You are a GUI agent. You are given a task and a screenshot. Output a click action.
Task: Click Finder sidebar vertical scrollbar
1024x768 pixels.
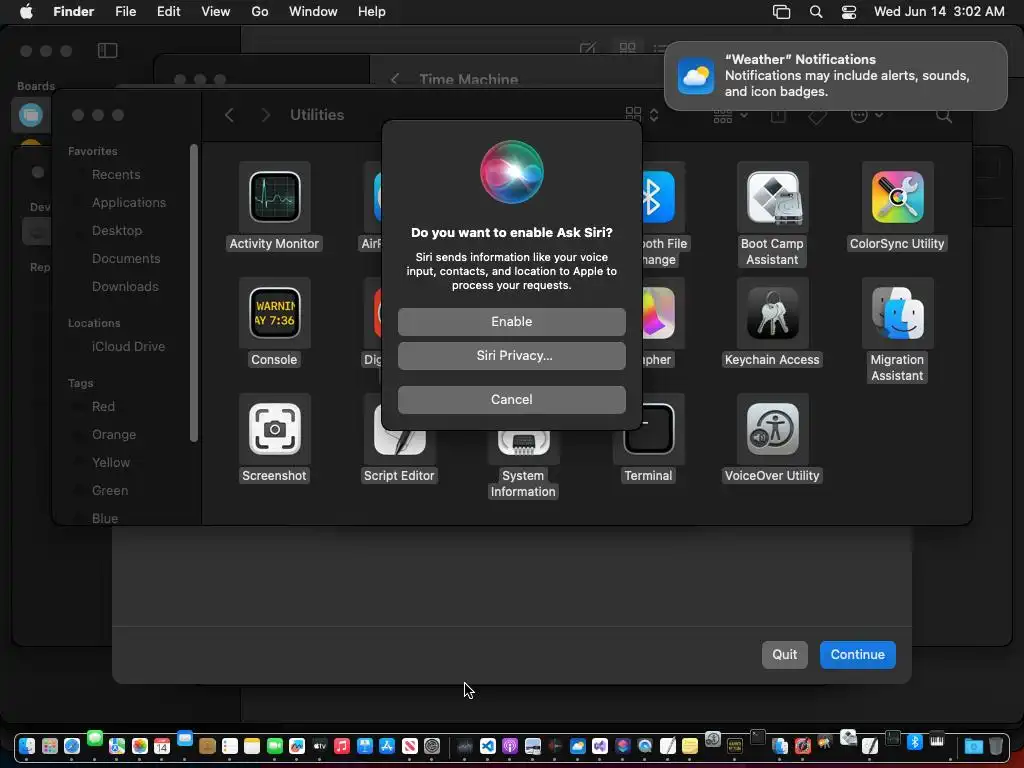[193, 293]
